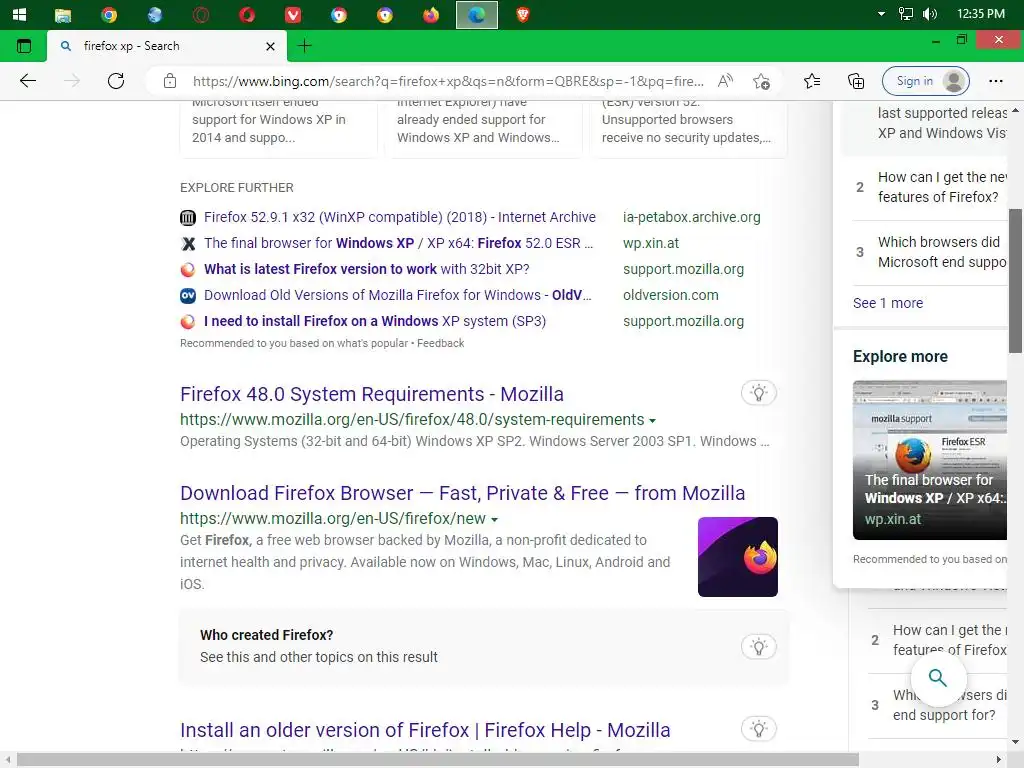Open the Explore more Firefox ESR thumbnail

pos(930,460)
